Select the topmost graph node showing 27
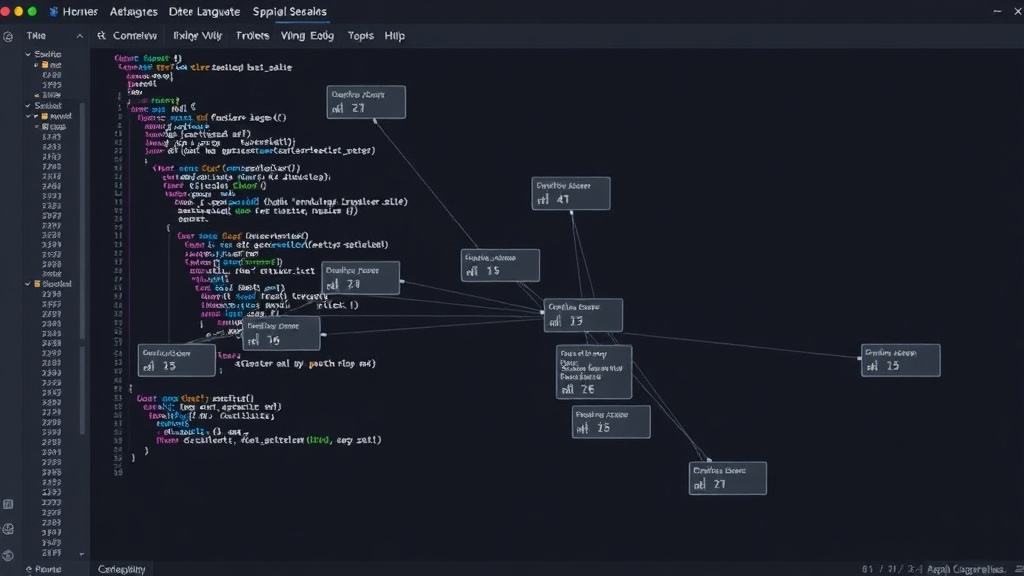 tap(366, 102)
